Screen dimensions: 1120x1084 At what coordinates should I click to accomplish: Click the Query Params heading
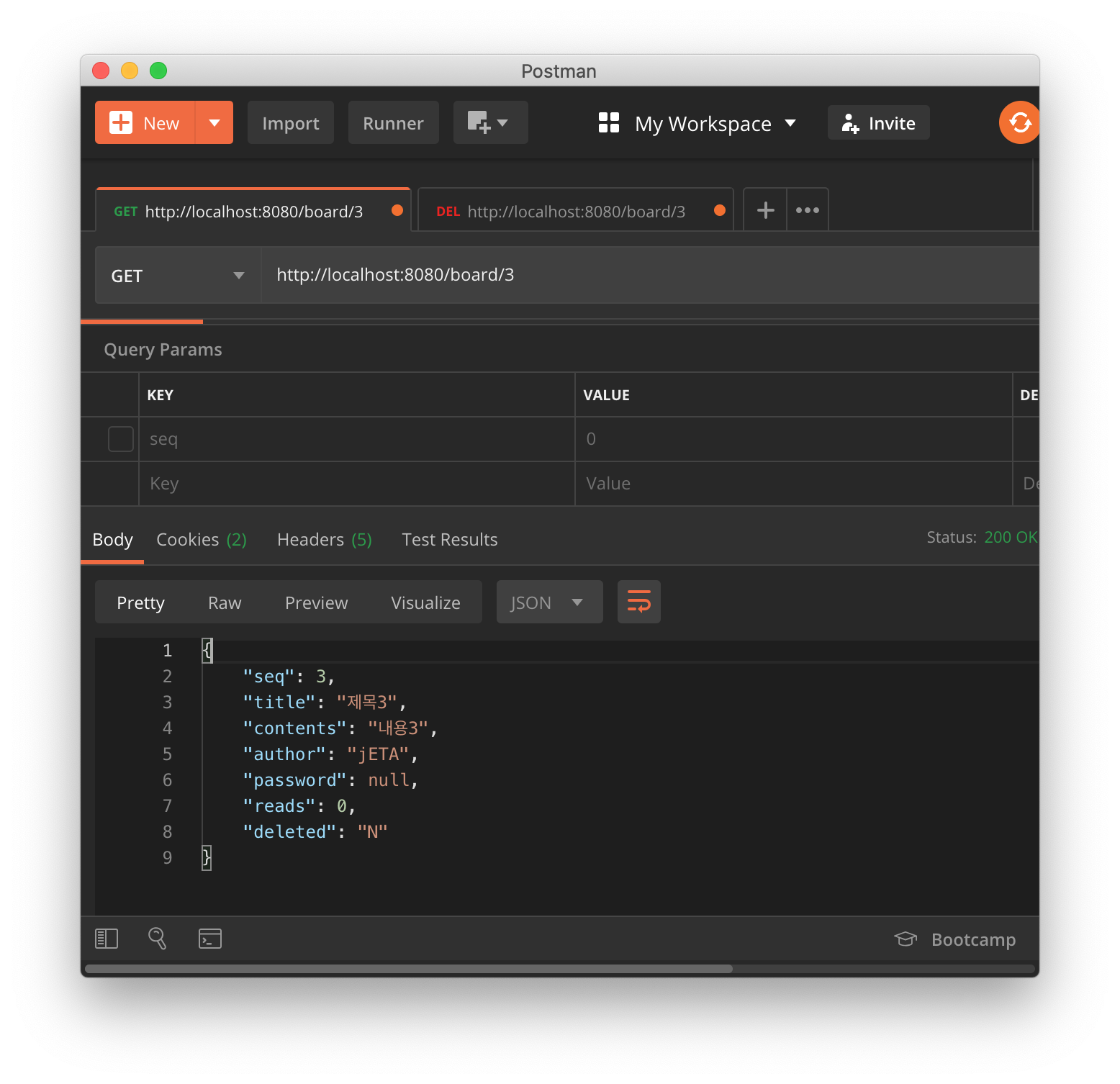pos(163,350)
